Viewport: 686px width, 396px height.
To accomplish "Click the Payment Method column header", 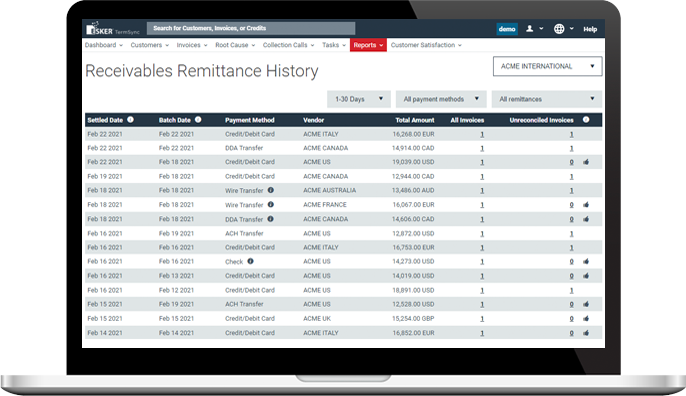I will [249, 120].
